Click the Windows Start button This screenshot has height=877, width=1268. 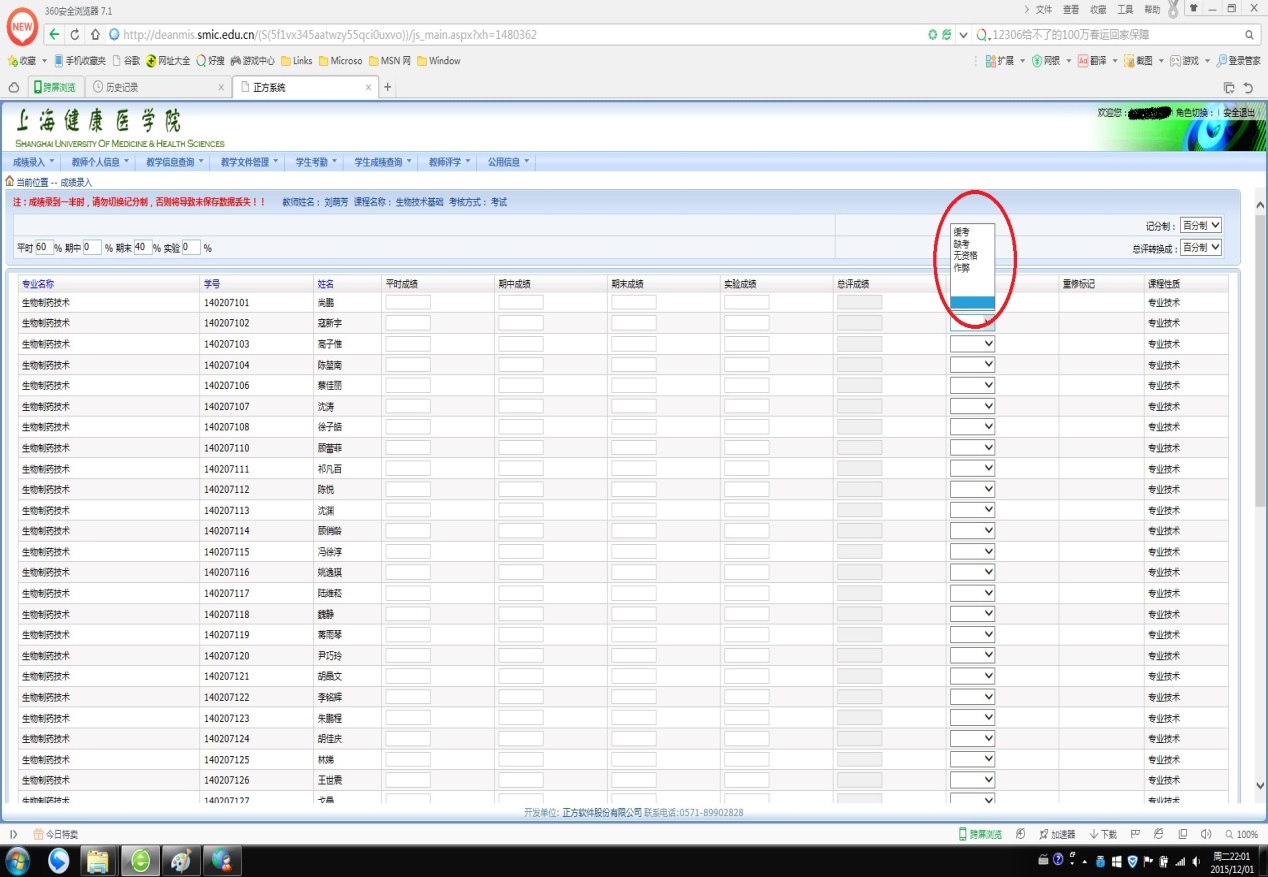pos(17,860)
